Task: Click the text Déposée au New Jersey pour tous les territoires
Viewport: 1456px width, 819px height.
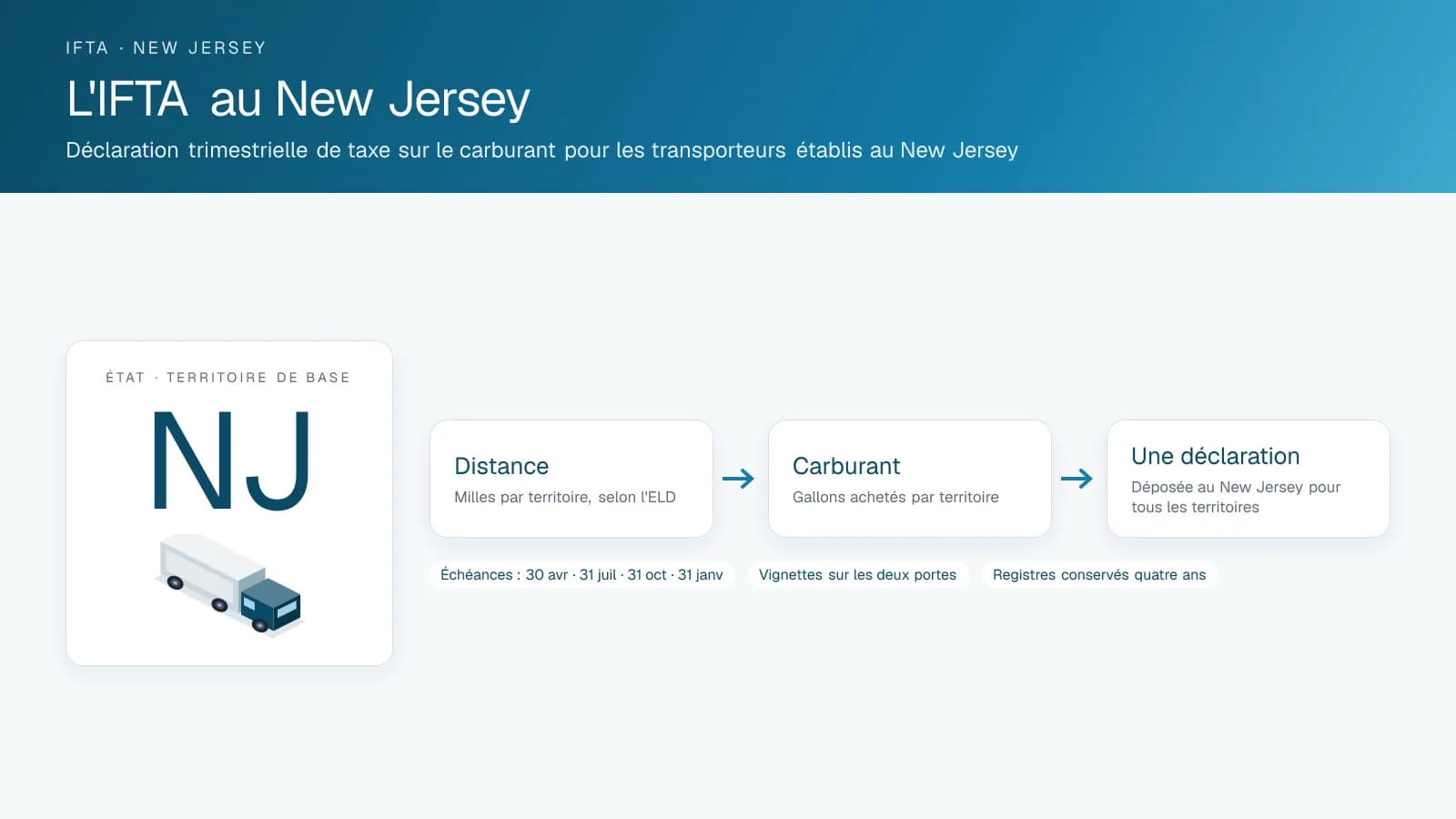Action: click(x=1236, y=497)
